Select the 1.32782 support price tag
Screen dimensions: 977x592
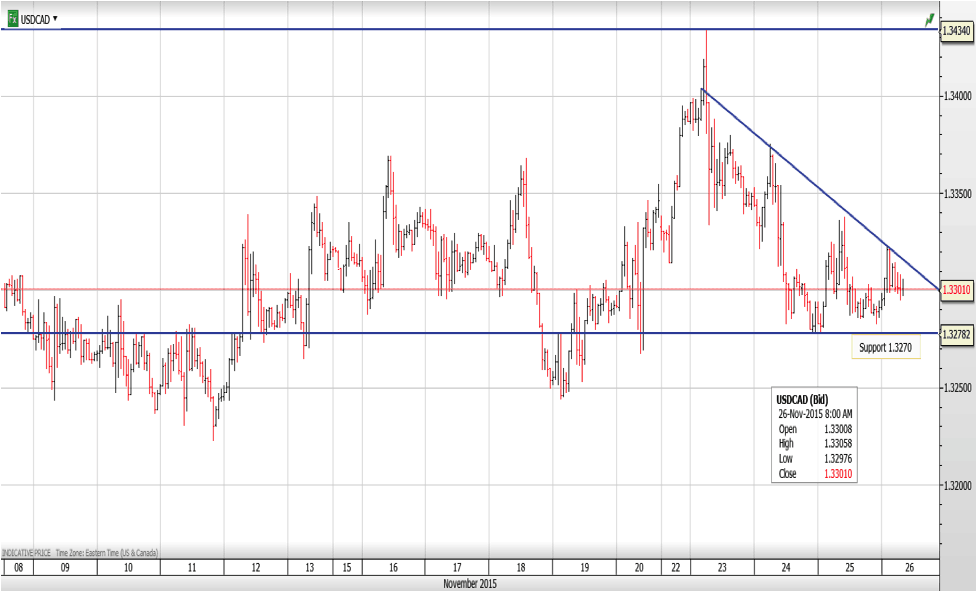(x=956, y=333)
